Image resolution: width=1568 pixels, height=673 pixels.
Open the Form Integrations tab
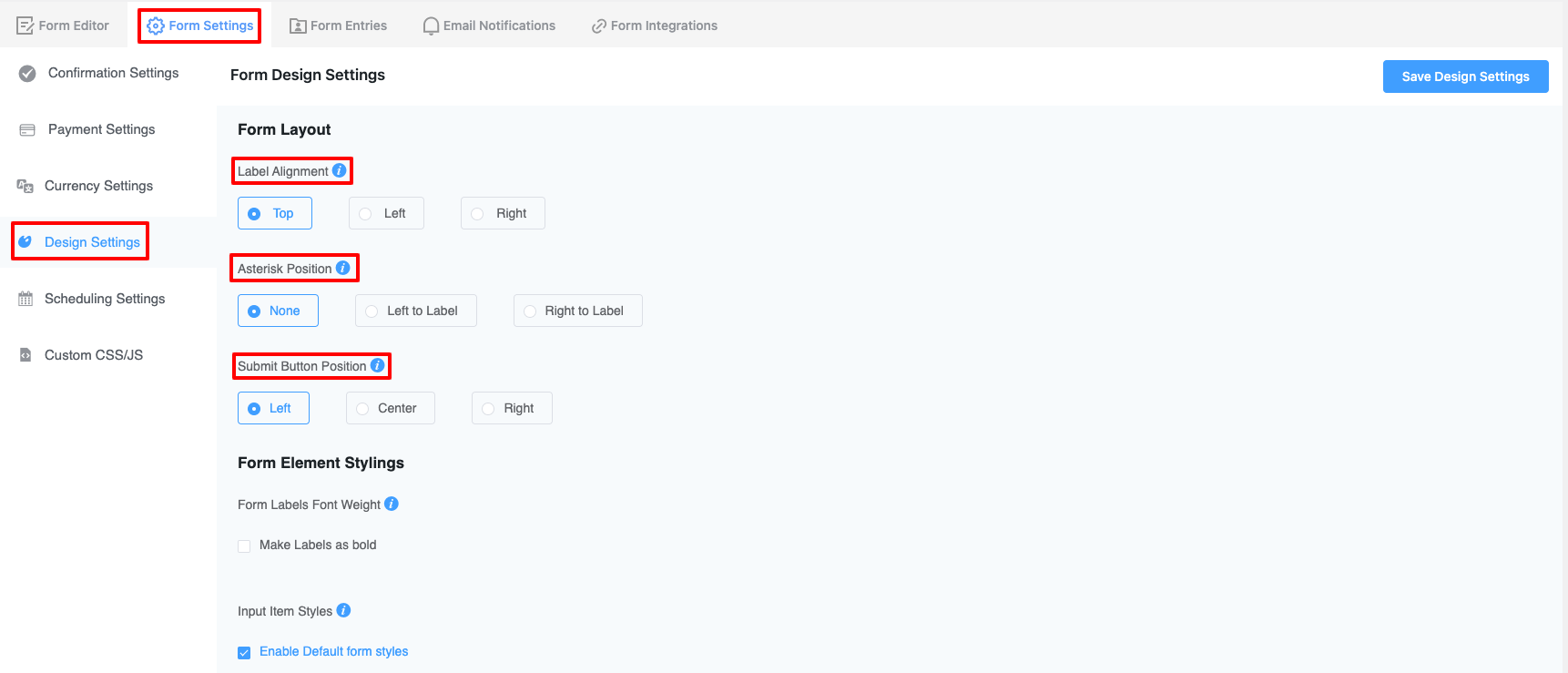654,25
